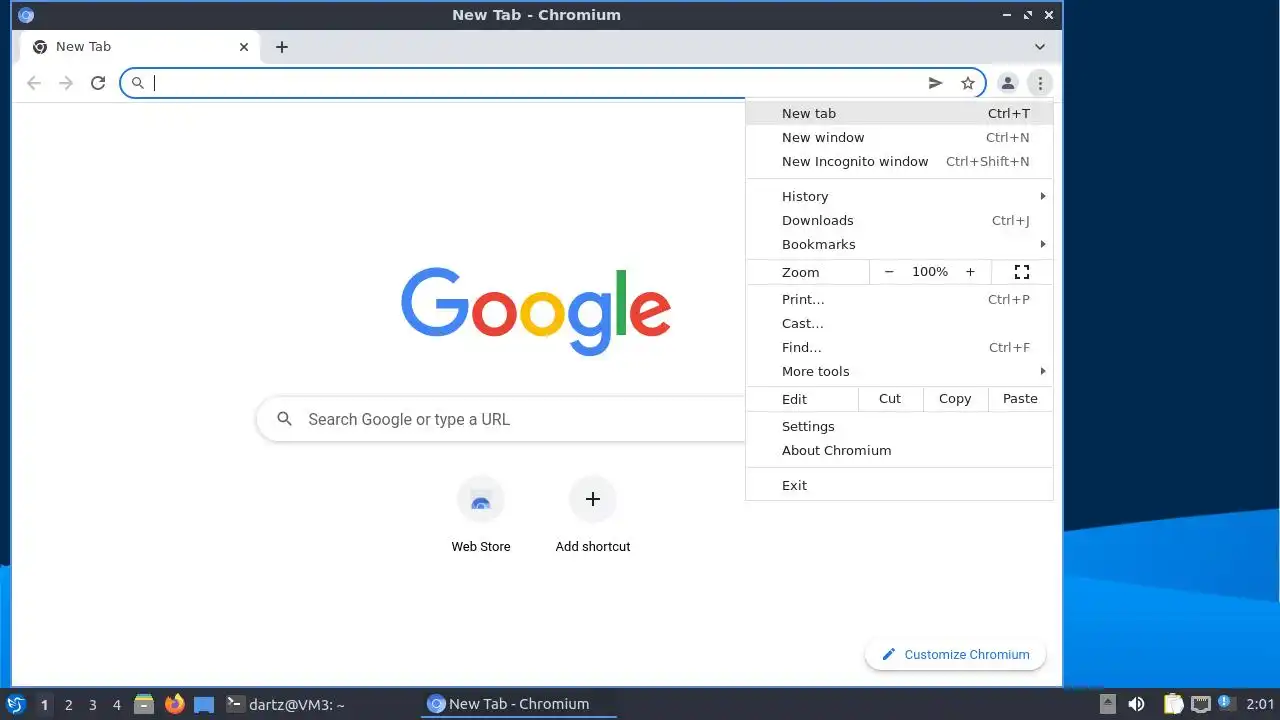Image resolution: width=1280 pixels, height=720 pixels.
Task: Select New window menu entry
Action: (899, 137)
